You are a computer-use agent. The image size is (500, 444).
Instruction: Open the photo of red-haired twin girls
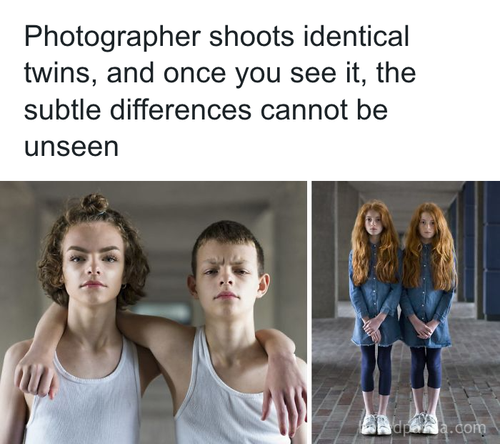(x=406, y=312)
